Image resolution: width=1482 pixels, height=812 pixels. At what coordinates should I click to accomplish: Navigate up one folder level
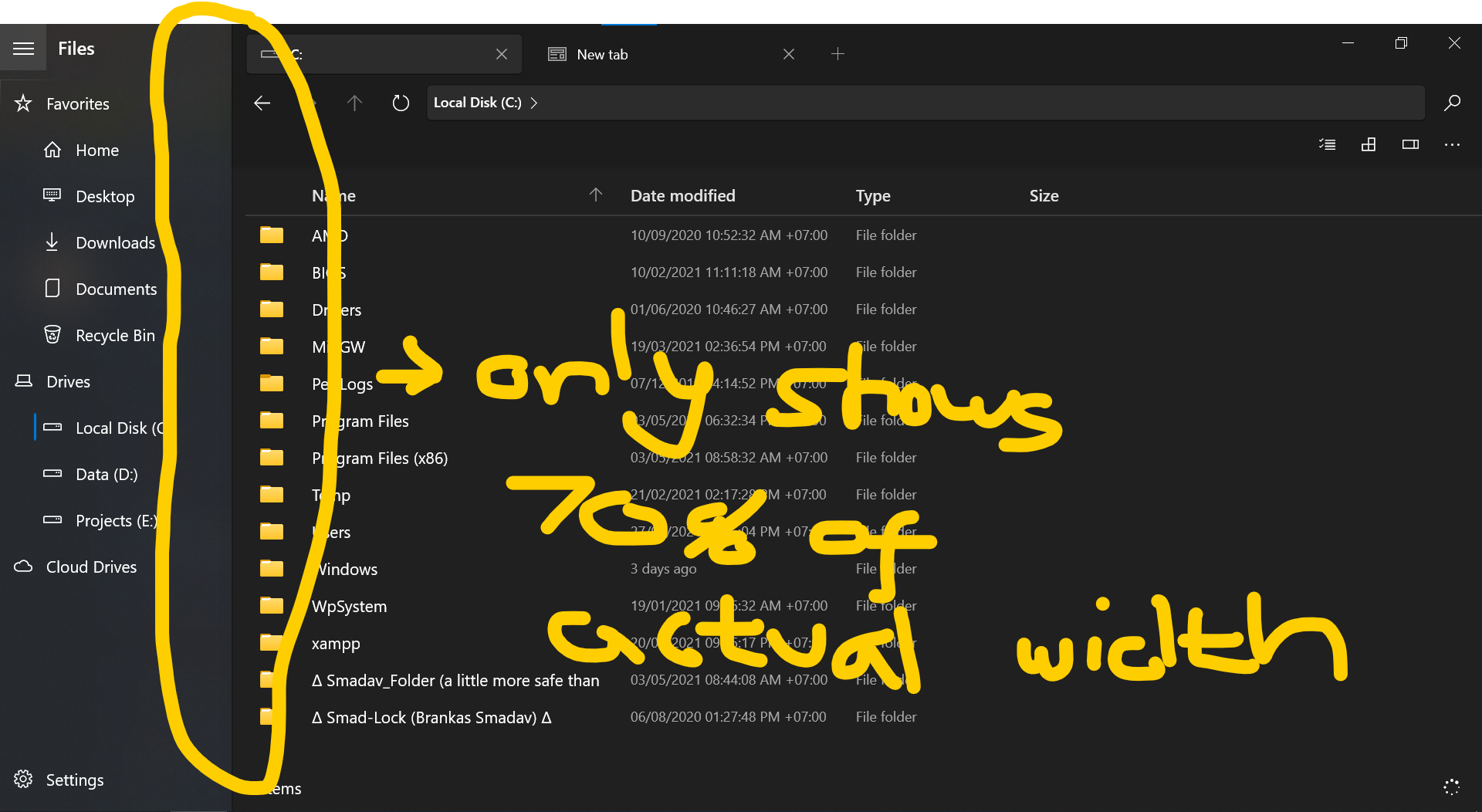pyautogui.click(x=354, y=103)
